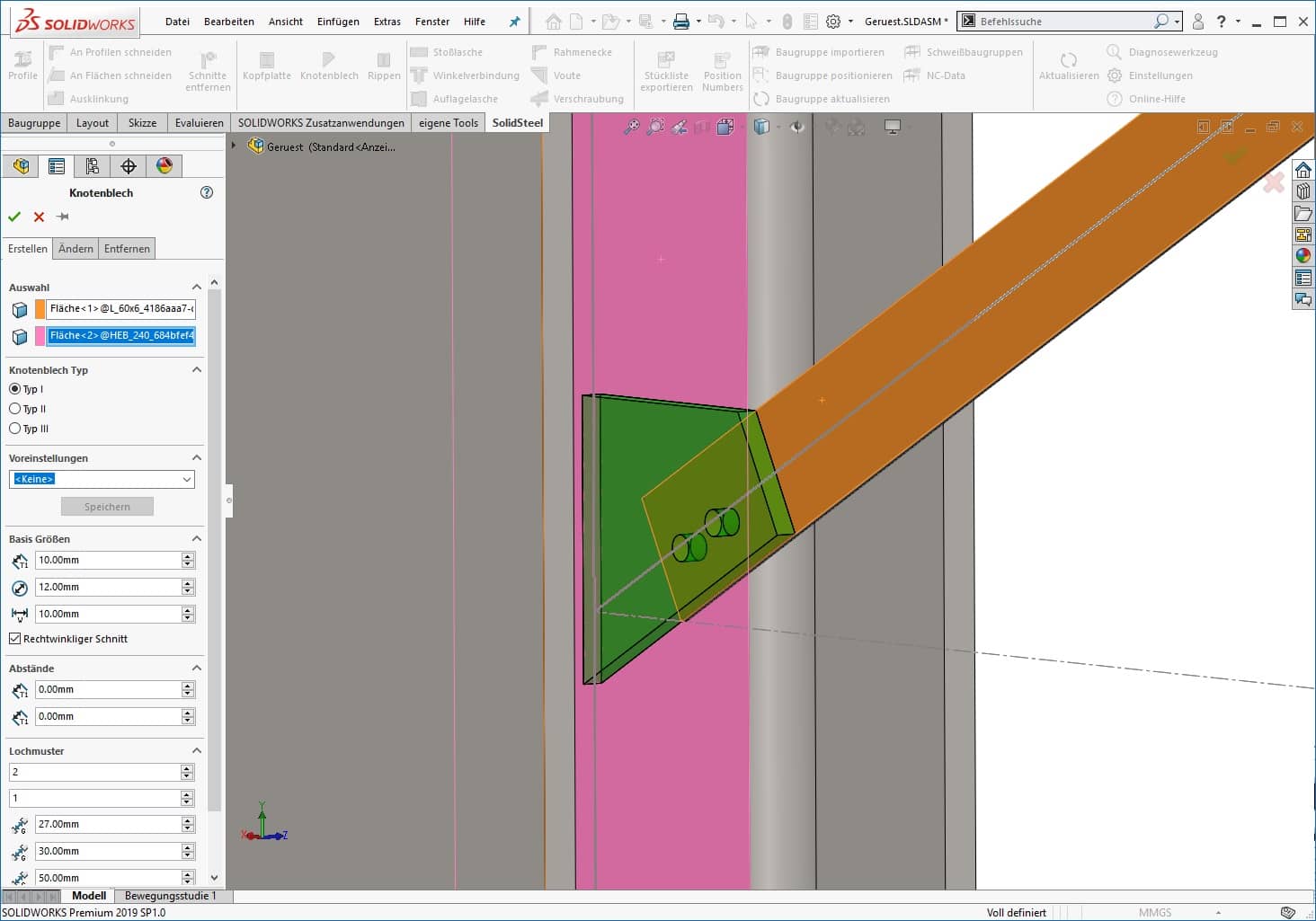This screenshot has height=921, width=1316.
Task: Click the Fenster menu
Action: [432, 22]
